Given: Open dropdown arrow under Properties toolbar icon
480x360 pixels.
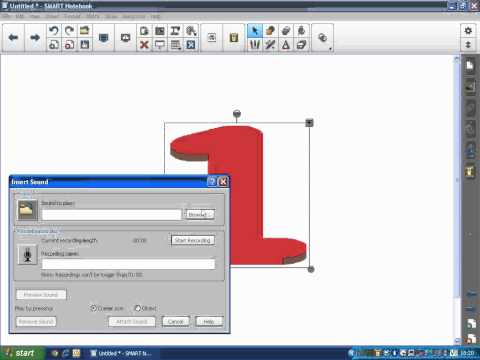Looking at the screenshot, I should click(330, 49).
